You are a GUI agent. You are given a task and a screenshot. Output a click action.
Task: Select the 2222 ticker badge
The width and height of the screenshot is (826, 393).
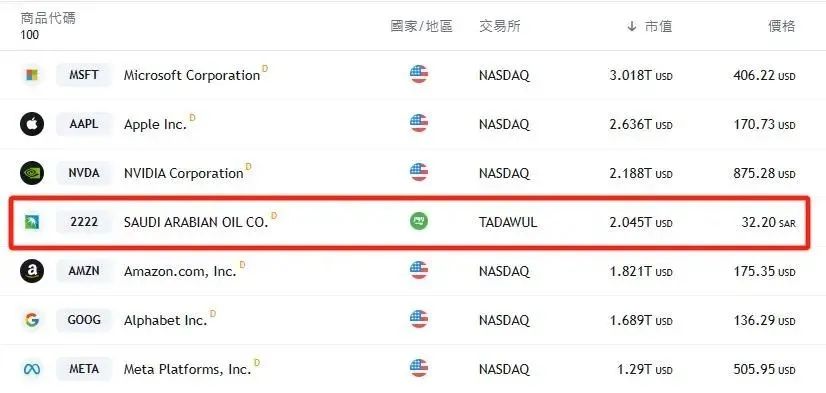84,222
